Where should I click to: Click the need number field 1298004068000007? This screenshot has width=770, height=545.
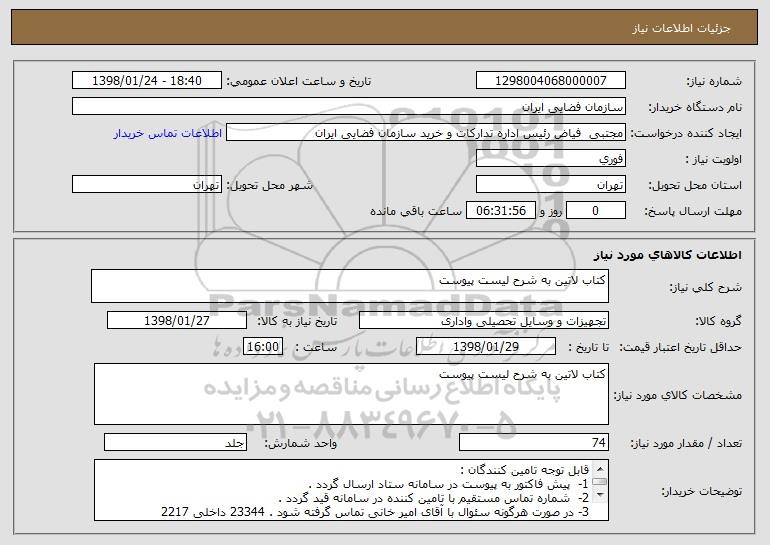(x=550, y=81)
